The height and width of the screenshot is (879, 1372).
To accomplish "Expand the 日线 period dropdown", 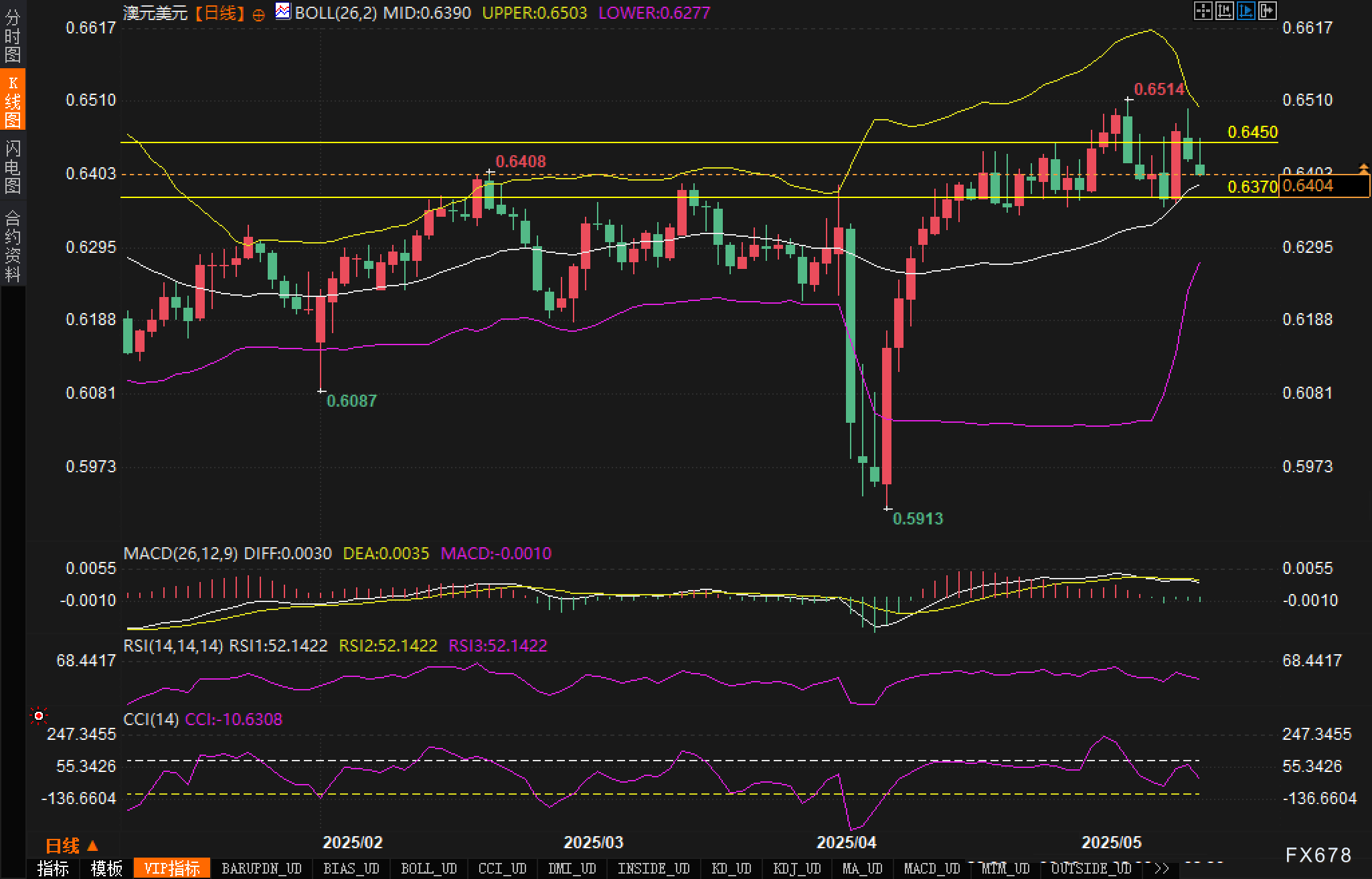I will [x=72, y=846].
